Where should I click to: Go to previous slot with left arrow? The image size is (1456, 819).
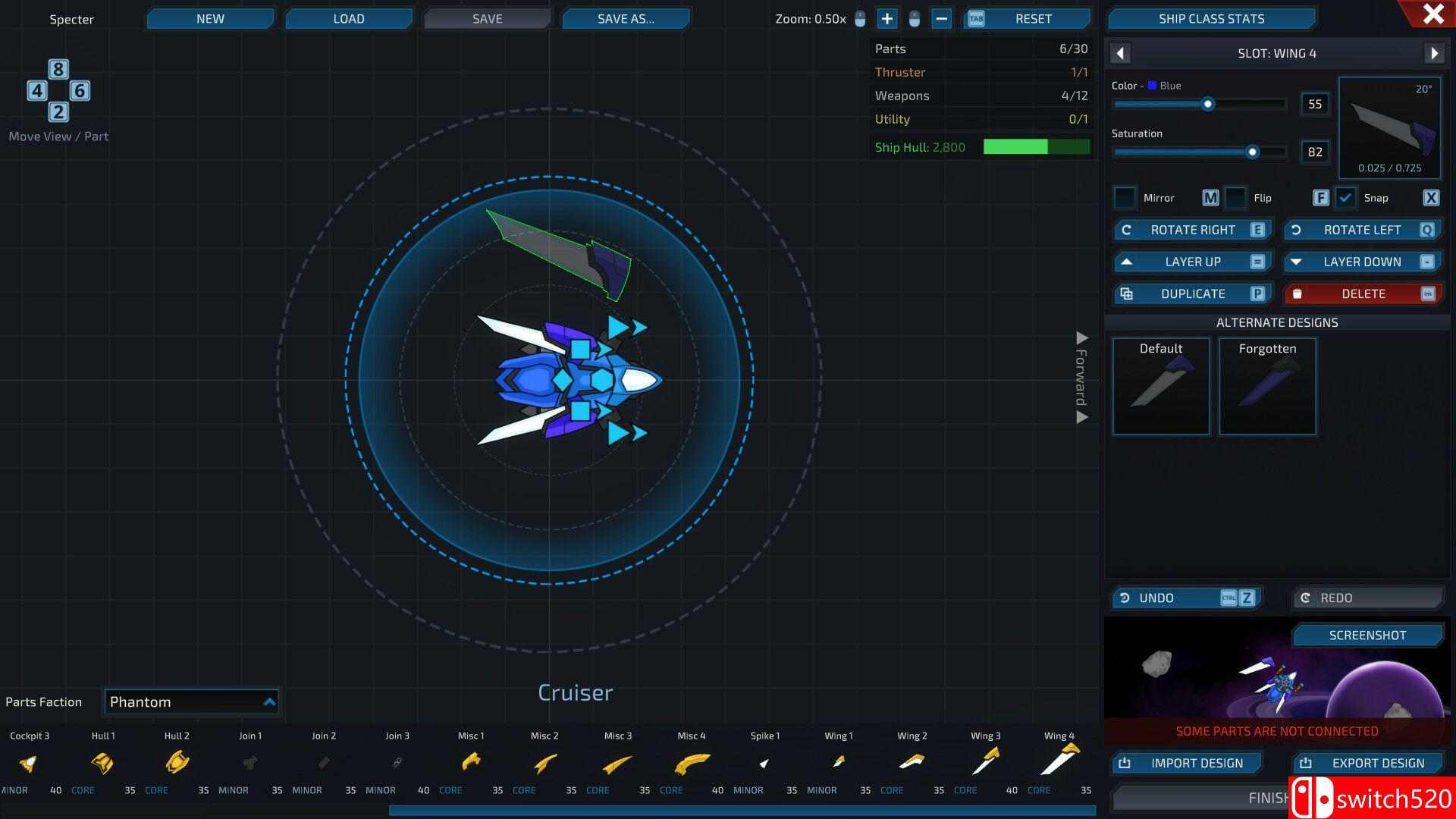pos(1120,53)
